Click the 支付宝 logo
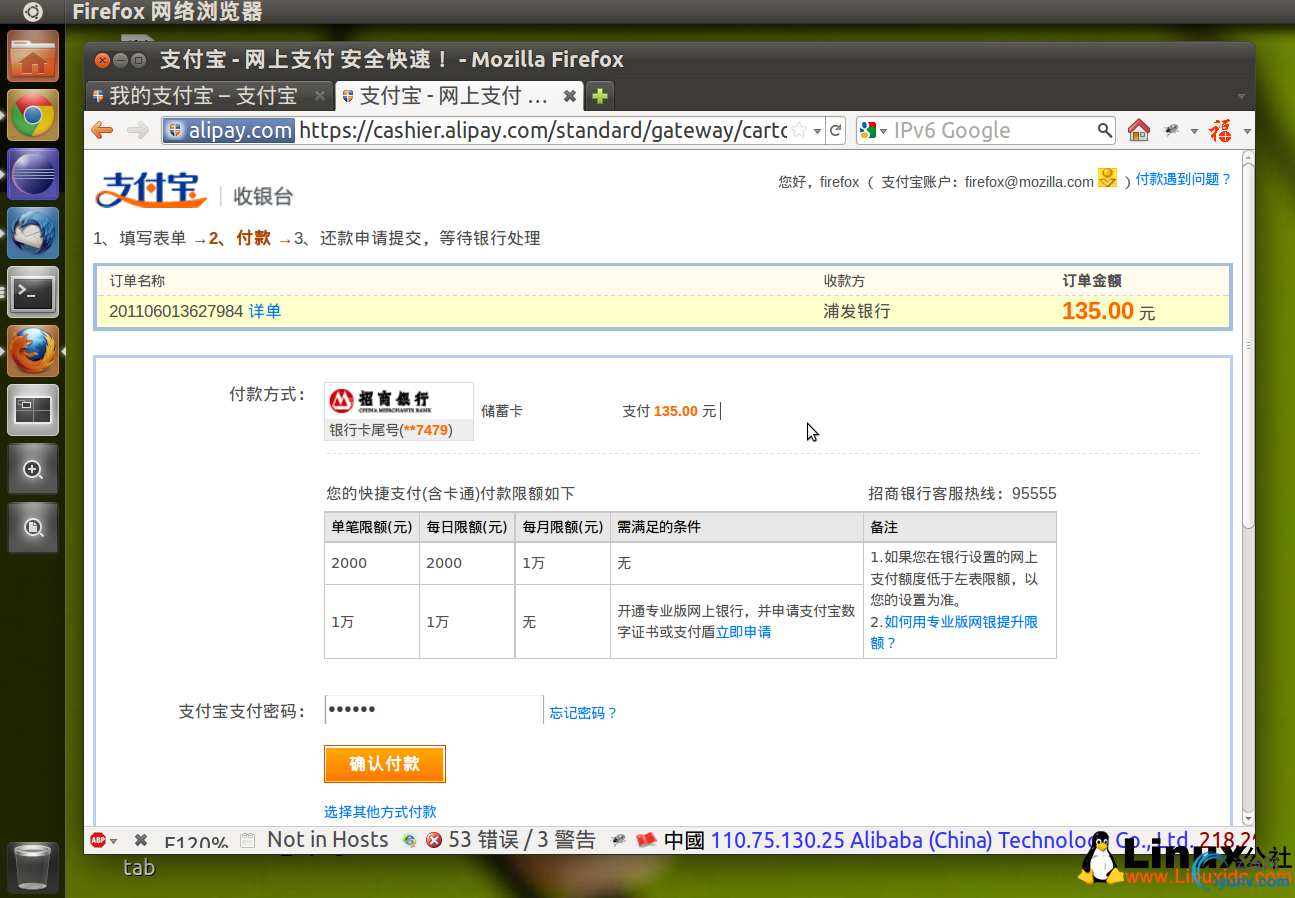Viewport: 1295px width, 898px height. click(151, 190)
